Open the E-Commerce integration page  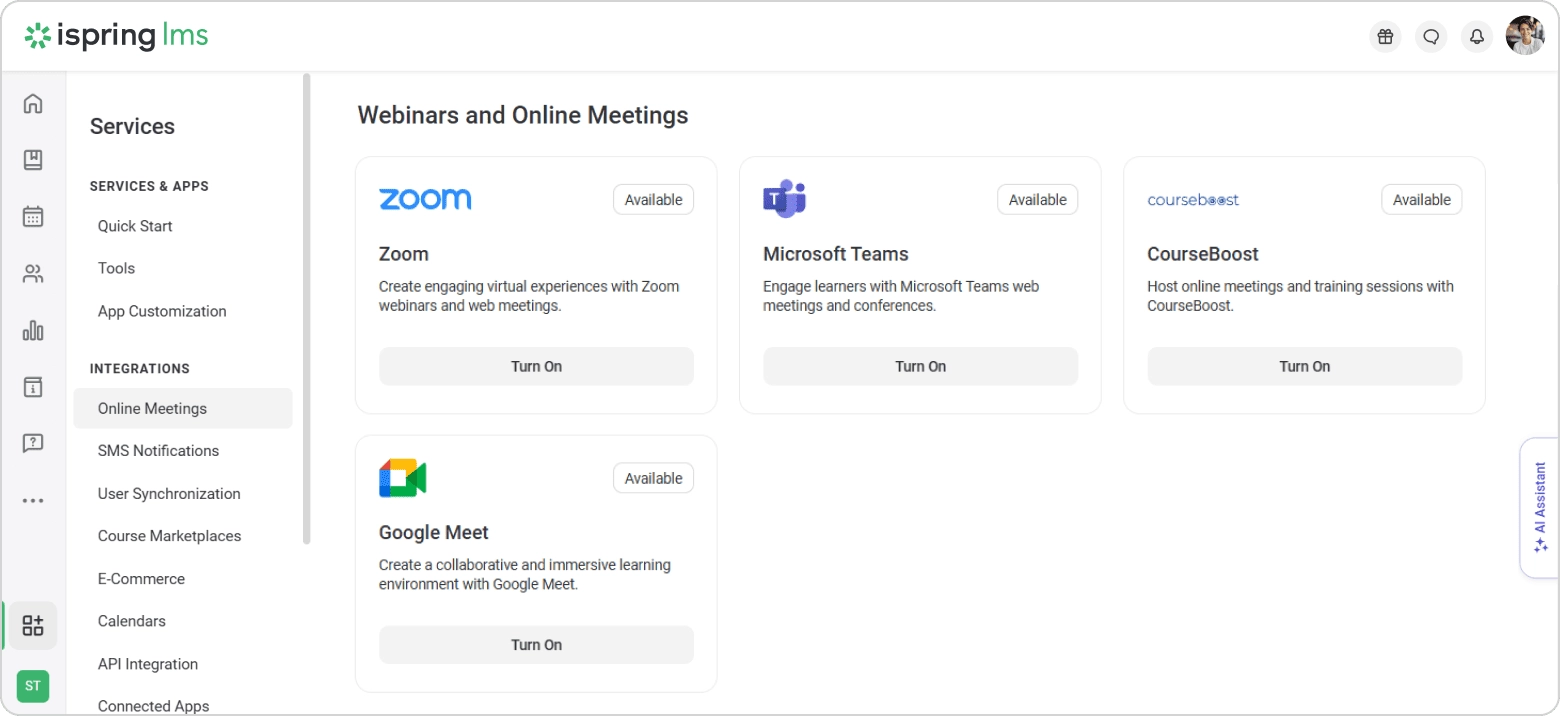click(141, 578)
